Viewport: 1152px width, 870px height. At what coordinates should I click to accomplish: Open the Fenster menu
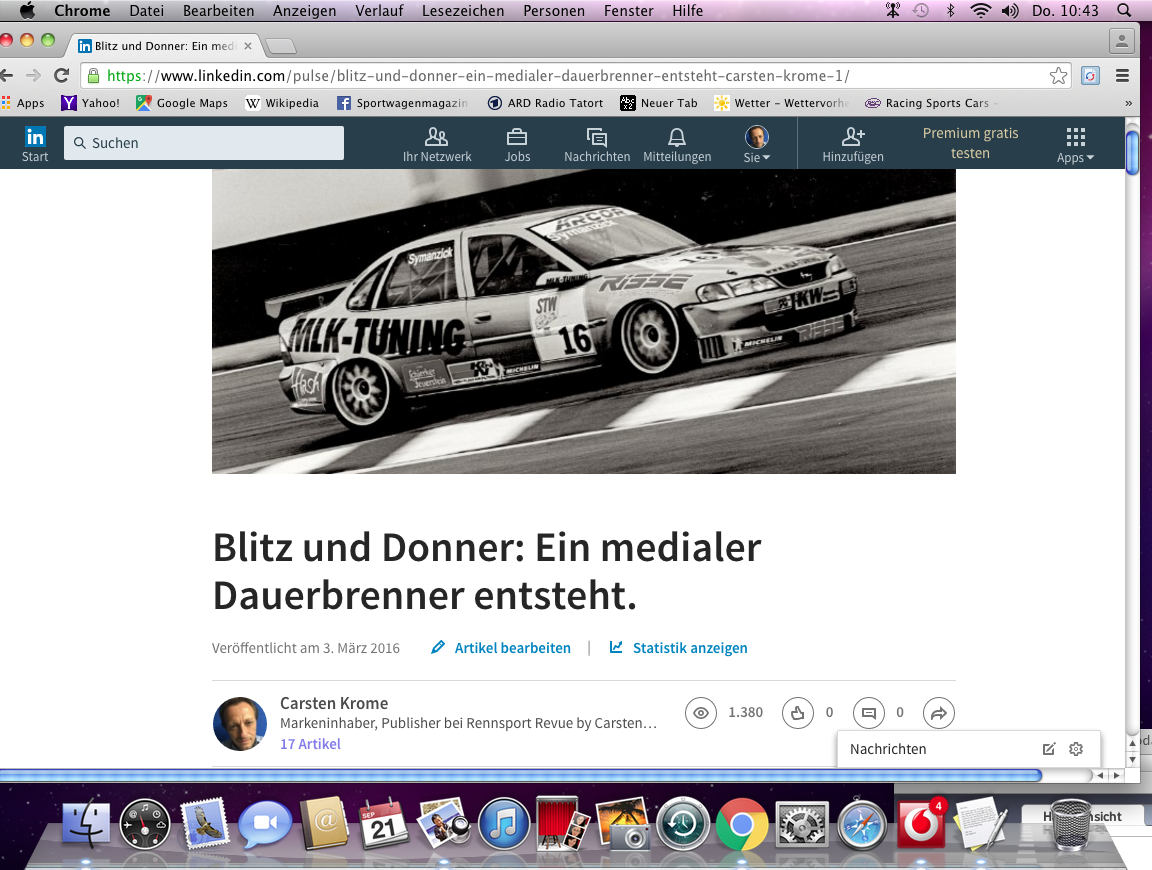tap(628, 10)
